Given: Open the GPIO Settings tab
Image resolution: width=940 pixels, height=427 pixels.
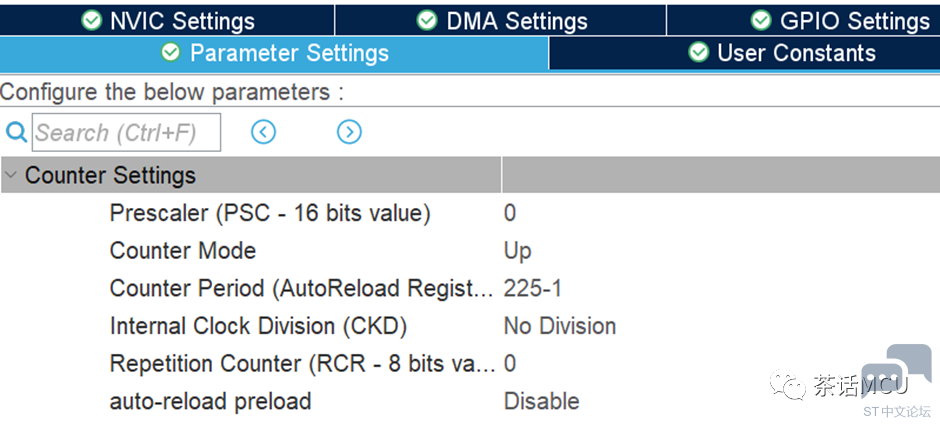Looking at the screenshot, I should point(803,20).
